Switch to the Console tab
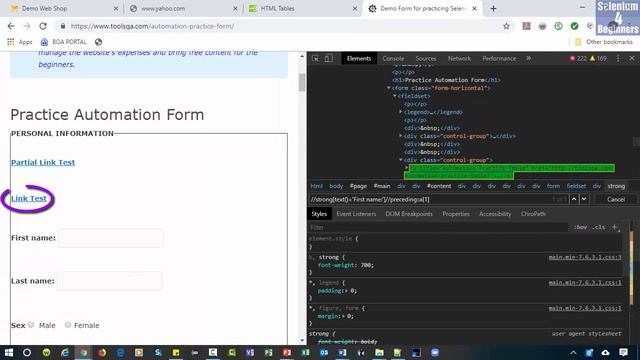The width and height of the screenshot is (640, 360). 393,58
